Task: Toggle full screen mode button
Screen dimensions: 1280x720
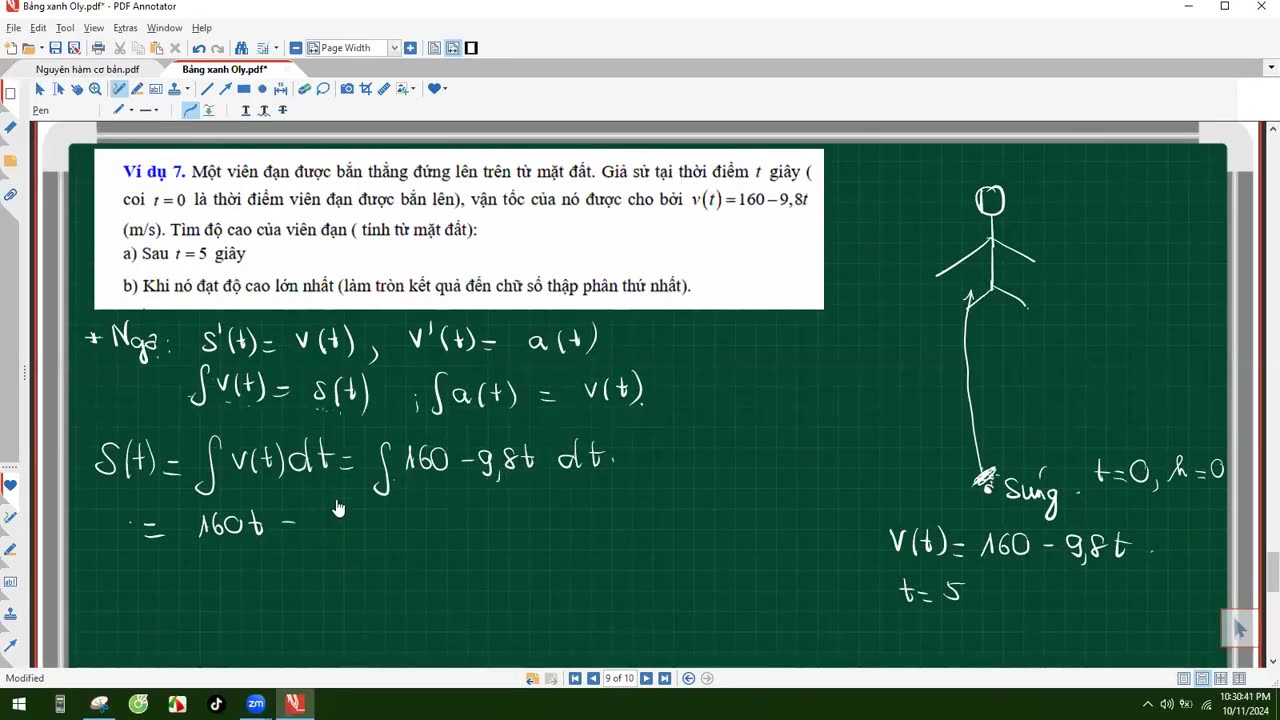Action: click(x=471, y=48)
